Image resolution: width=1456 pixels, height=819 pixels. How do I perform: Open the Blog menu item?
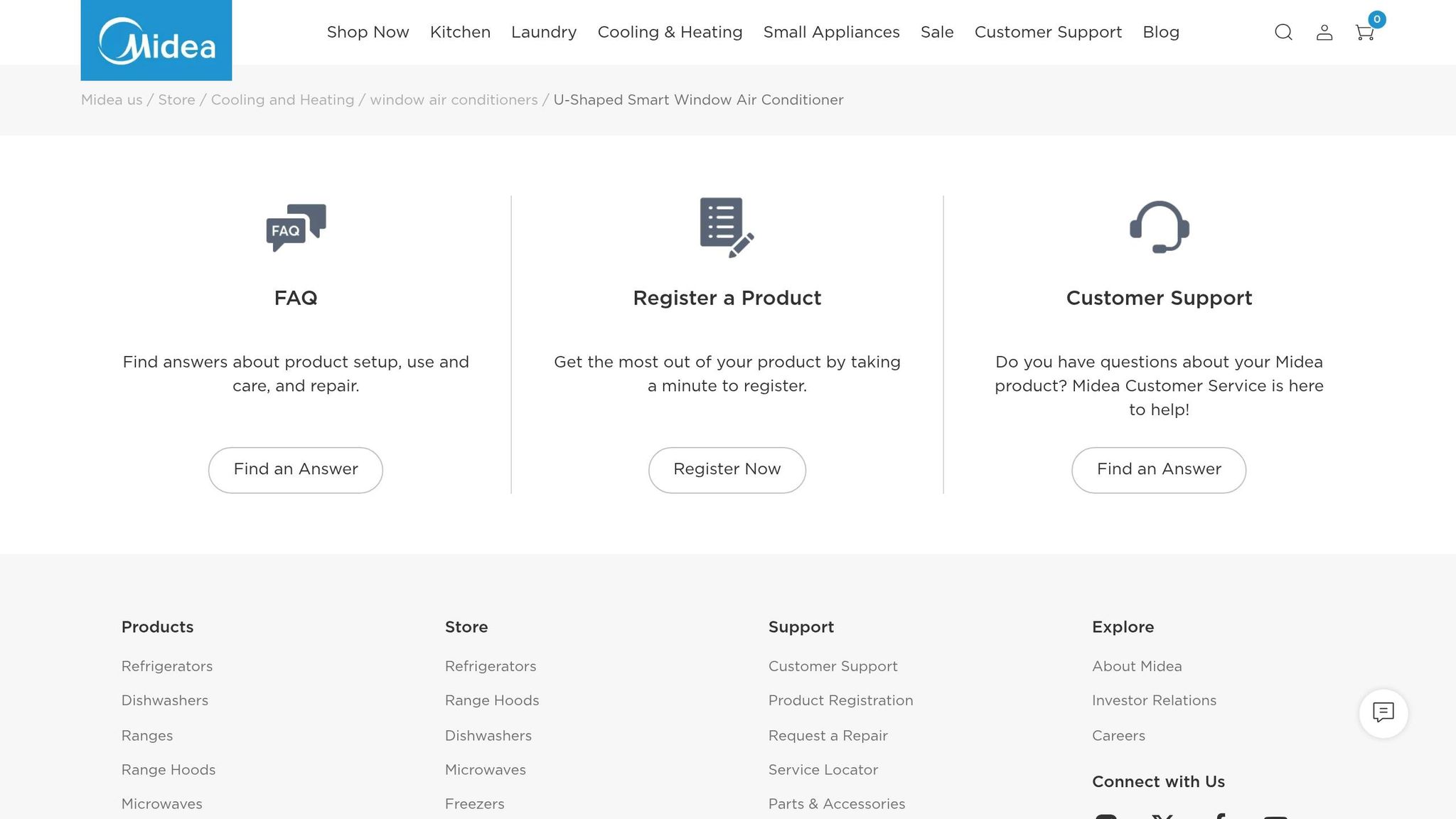(1161, 33)
